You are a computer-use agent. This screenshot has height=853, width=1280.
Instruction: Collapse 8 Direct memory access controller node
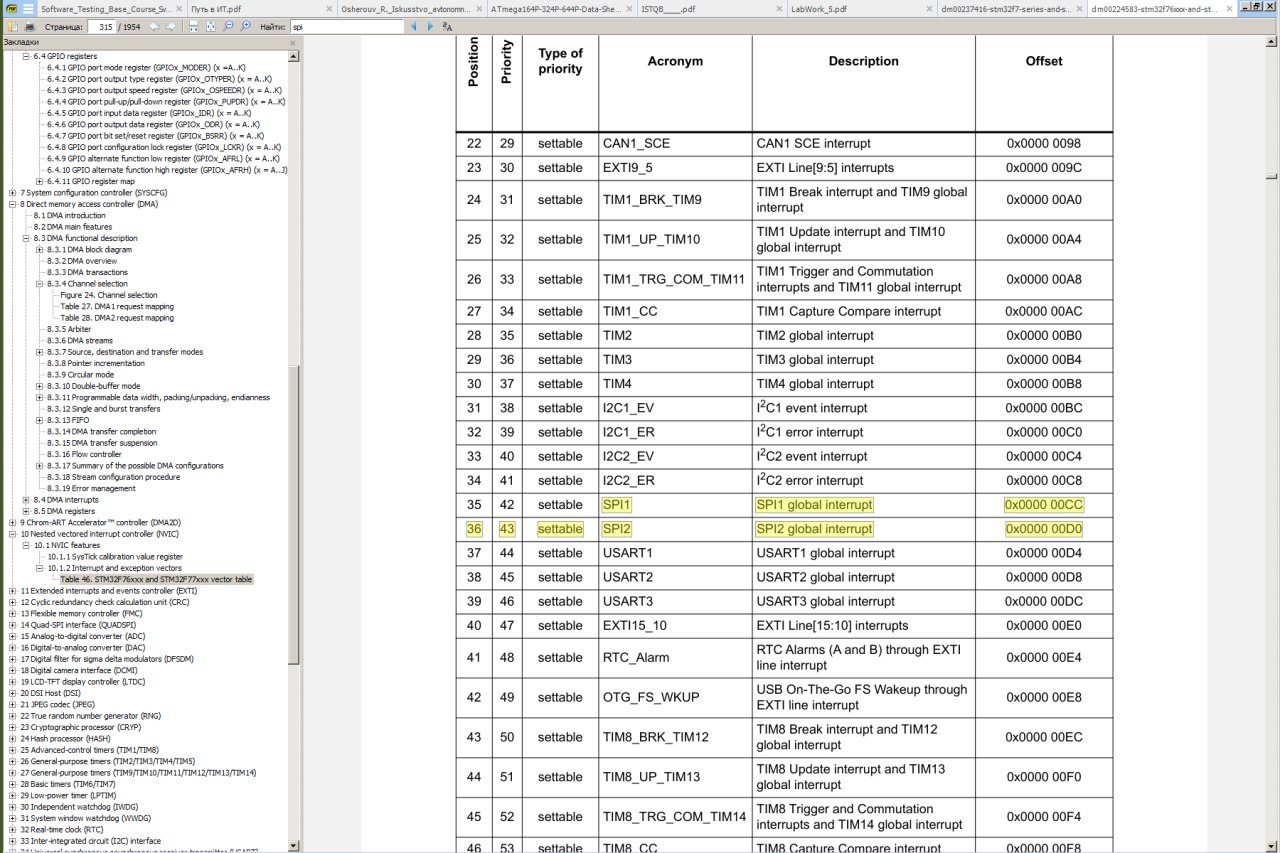point(12,204)
